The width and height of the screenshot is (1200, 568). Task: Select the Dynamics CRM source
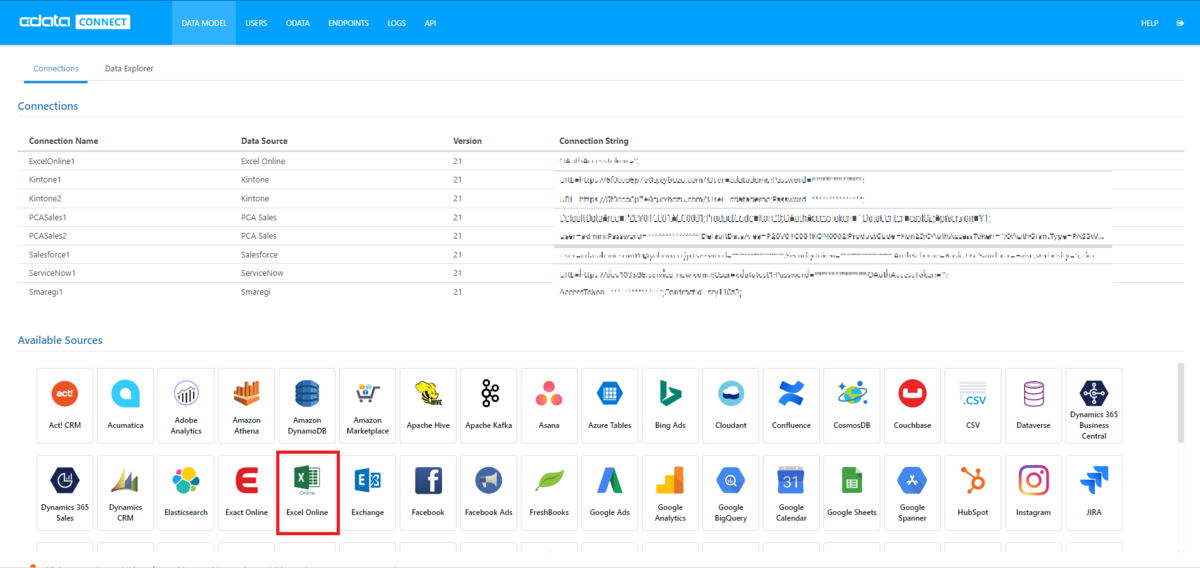[x=126, y=493]
